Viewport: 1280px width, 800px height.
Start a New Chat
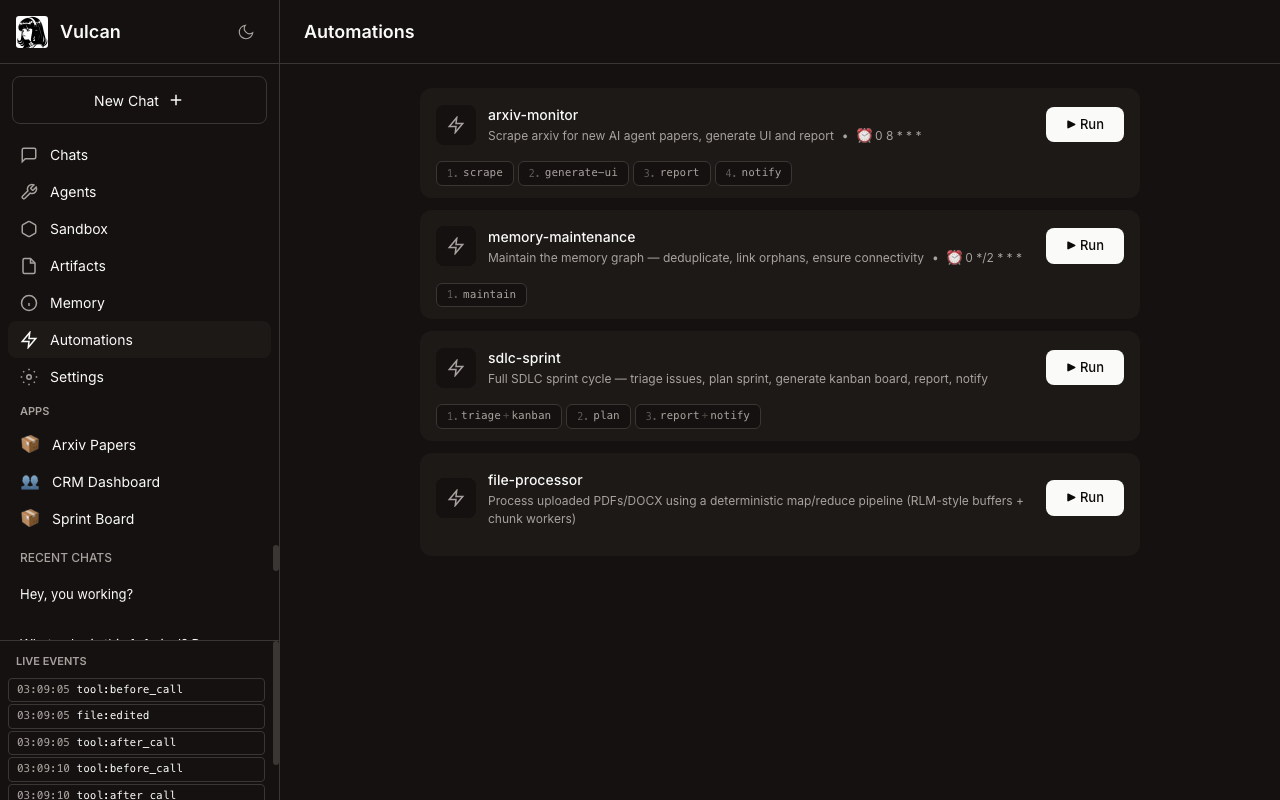pyautogui.click(x=139, y=100)
